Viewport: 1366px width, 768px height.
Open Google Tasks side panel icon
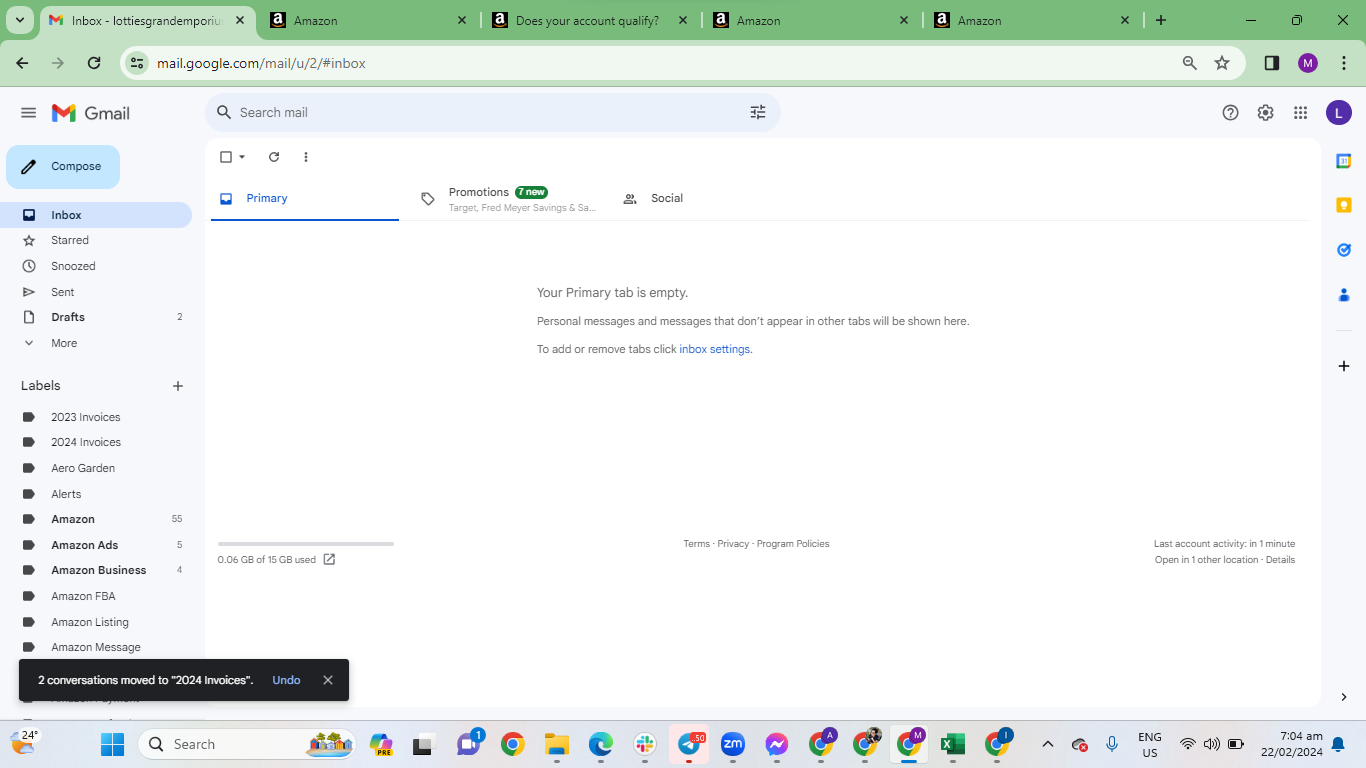pos(1344,250)
